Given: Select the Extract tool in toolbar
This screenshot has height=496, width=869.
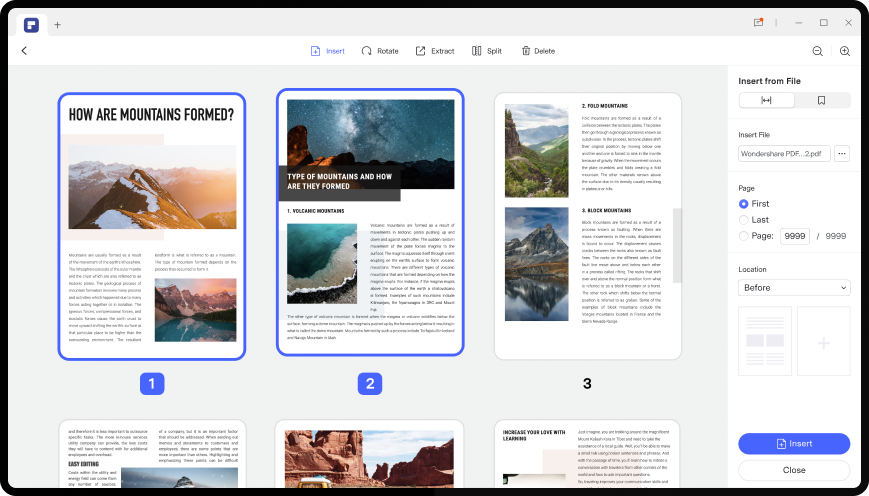Looking at the screenshot, I should click(x=435, y=51).
